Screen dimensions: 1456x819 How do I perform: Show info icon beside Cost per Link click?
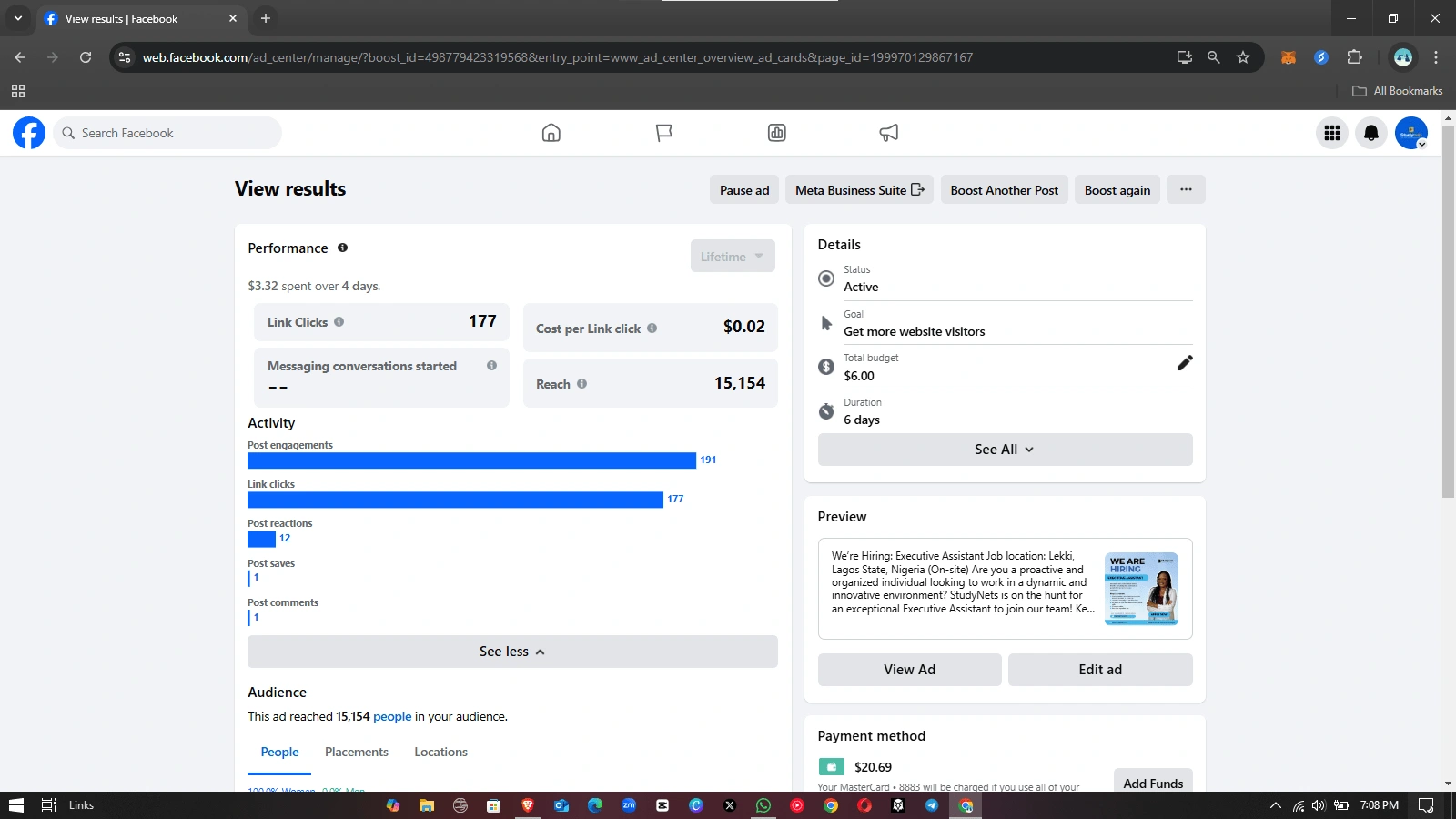click(652, 329)
